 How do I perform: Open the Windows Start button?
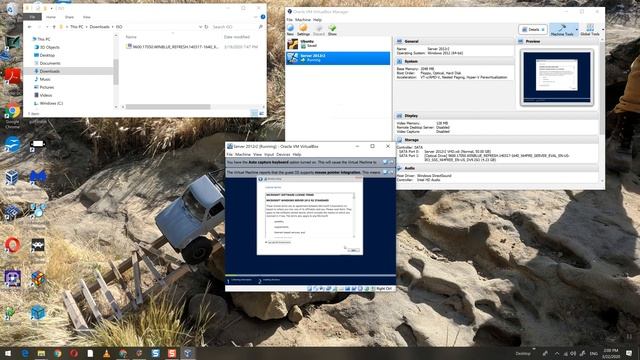[8, 353]
